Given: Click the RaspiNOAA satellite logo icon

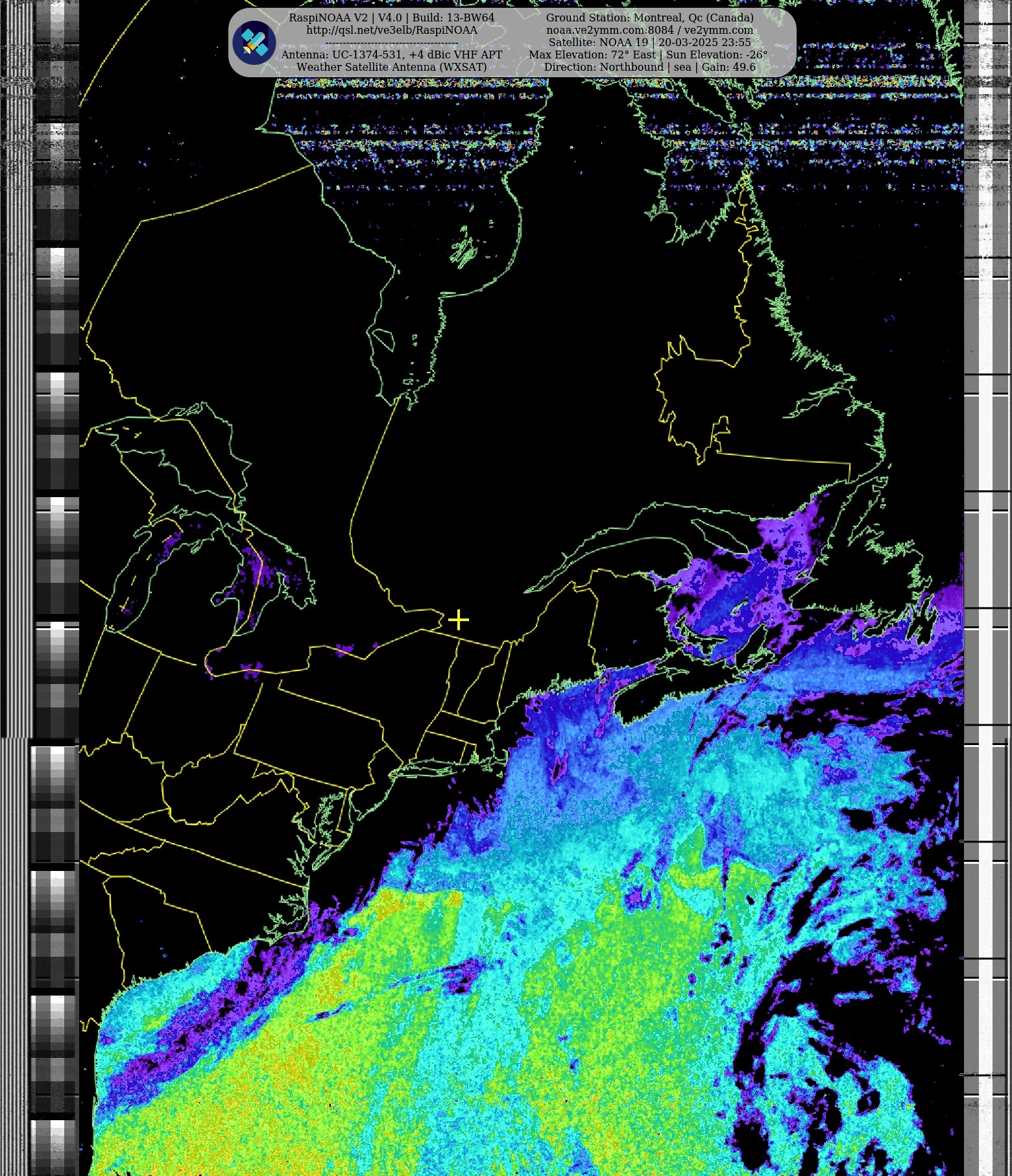Looking at the screenshot, I should point(254,43).
